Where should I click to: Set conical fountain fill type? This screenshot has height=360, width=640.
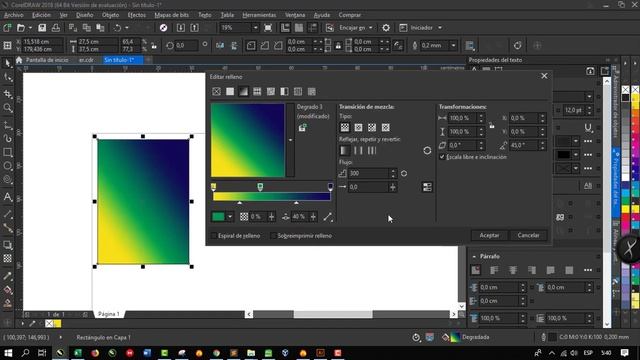coord(372,127)
